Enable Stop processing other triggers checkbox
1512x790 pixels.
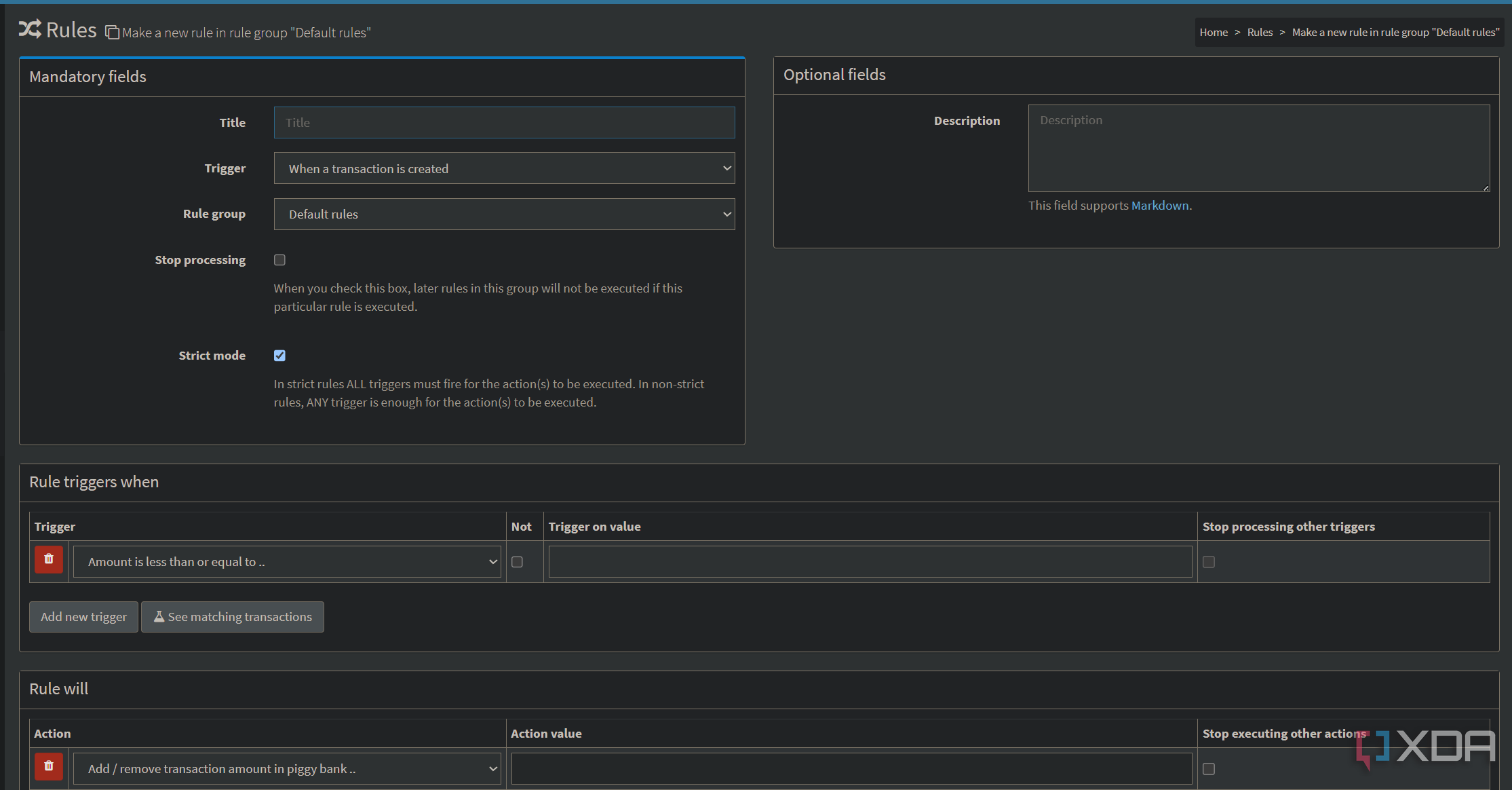click(x=1209, y=562)
